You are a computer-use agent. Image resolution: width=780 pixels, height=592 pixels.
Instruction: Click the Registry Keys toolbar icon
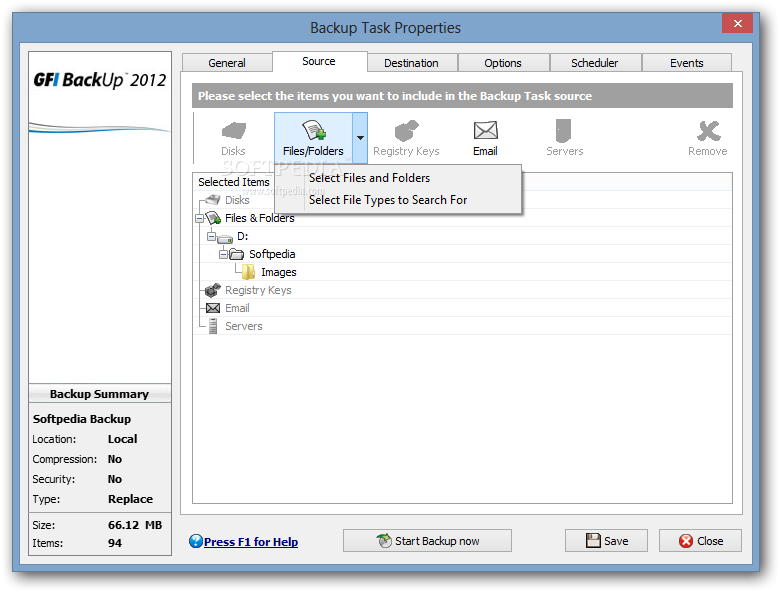coord(406,131)
